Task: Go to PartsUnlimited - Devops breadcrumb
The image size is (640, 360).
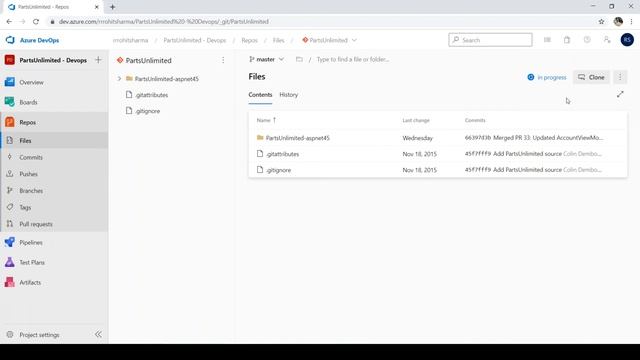Action: (x=195, y=40)
